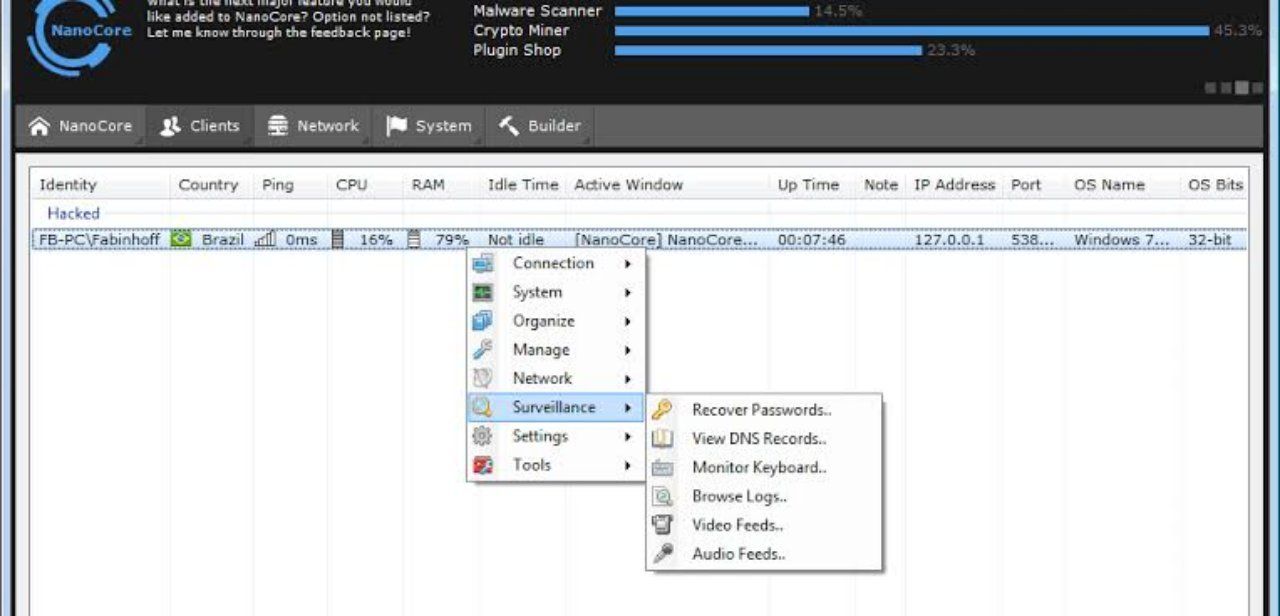Click the 538... port cell
The width and height of the screenshot is (1280, 616).
(1032, 240)
